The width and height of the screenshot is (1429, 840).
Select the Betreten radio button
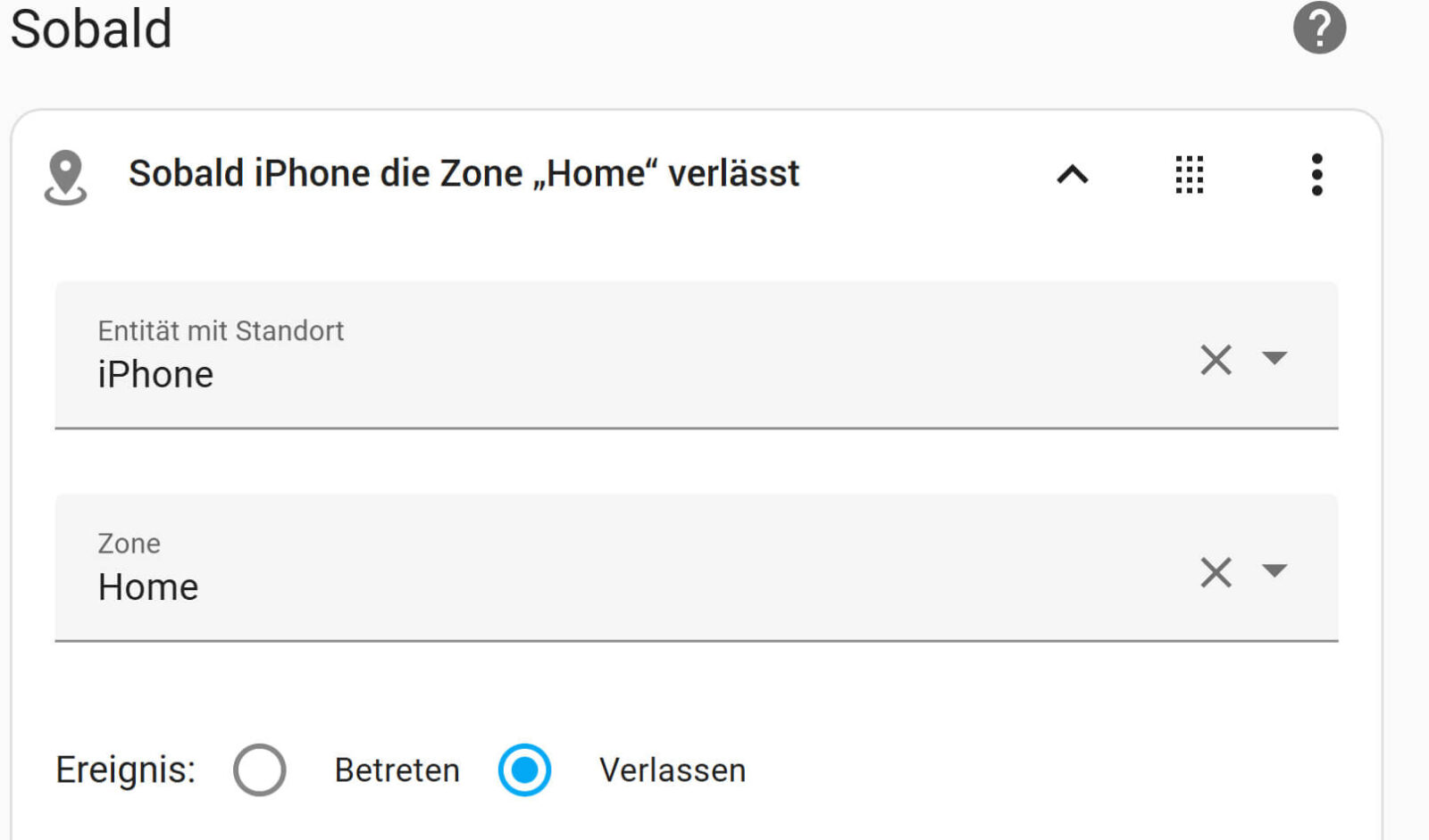click(x=260, y=769)
